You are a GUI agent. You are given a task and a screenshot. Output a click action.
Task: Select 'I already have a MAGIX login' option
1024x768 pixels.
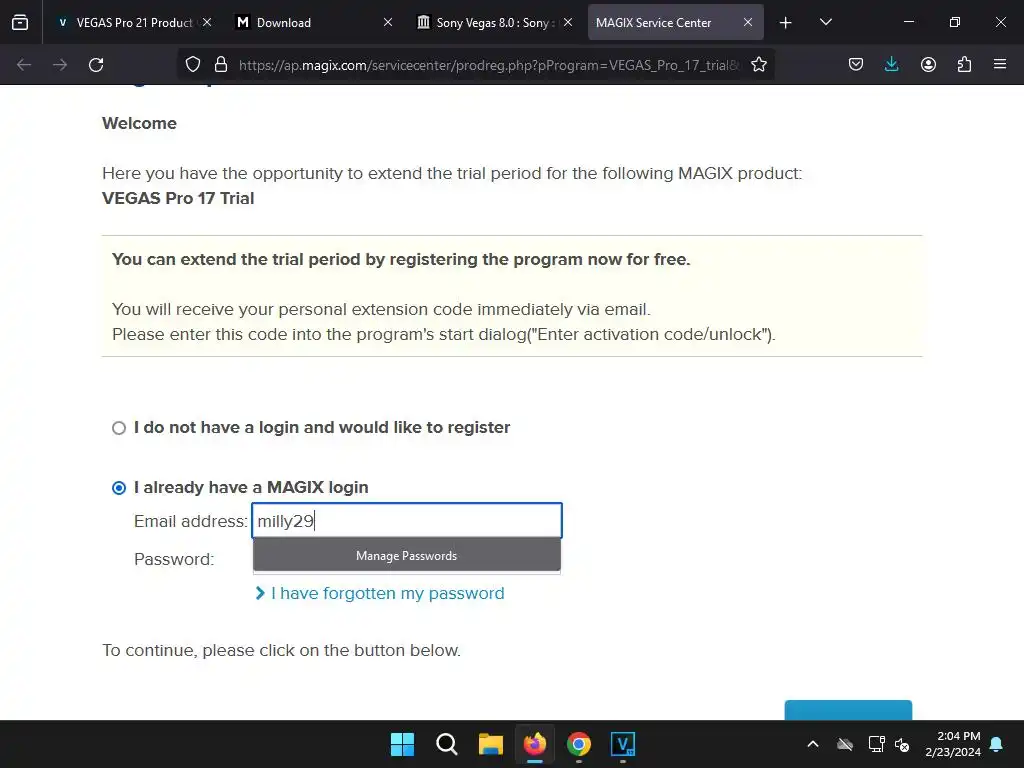119,488
